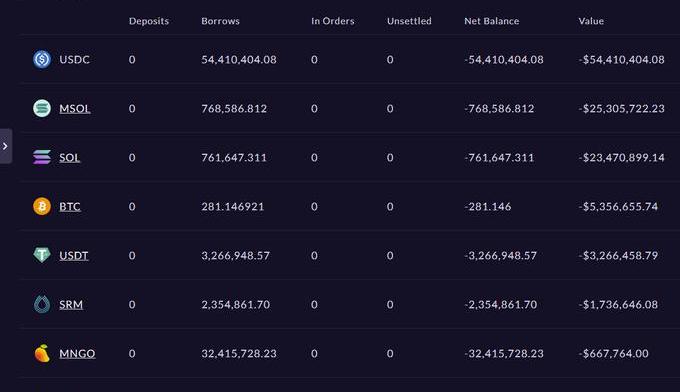Click the SRM droplet icon
This screenshot has width=680, height=392.
click(42, 304)
